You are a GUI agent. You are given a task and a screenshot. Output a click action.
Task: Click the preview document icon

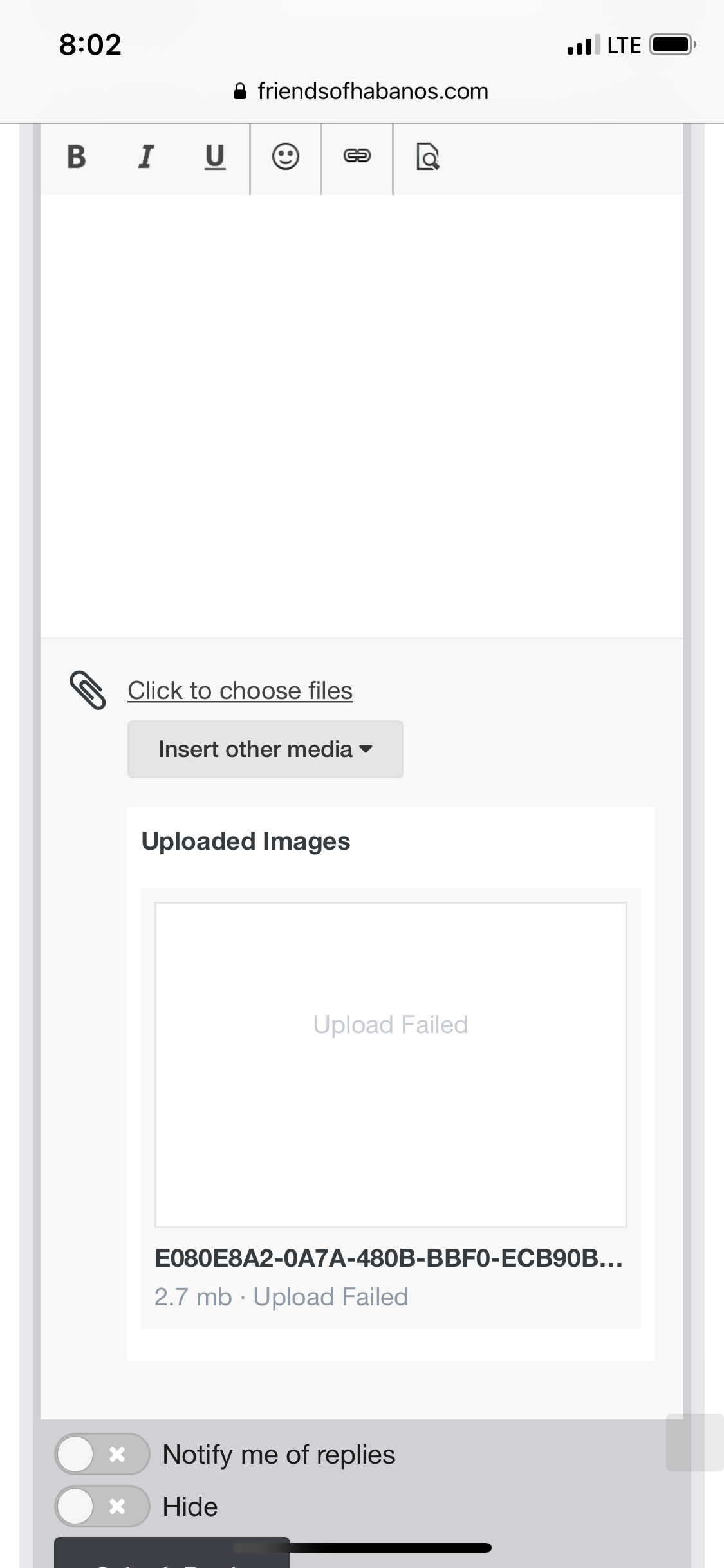click(x=428, y=156)
